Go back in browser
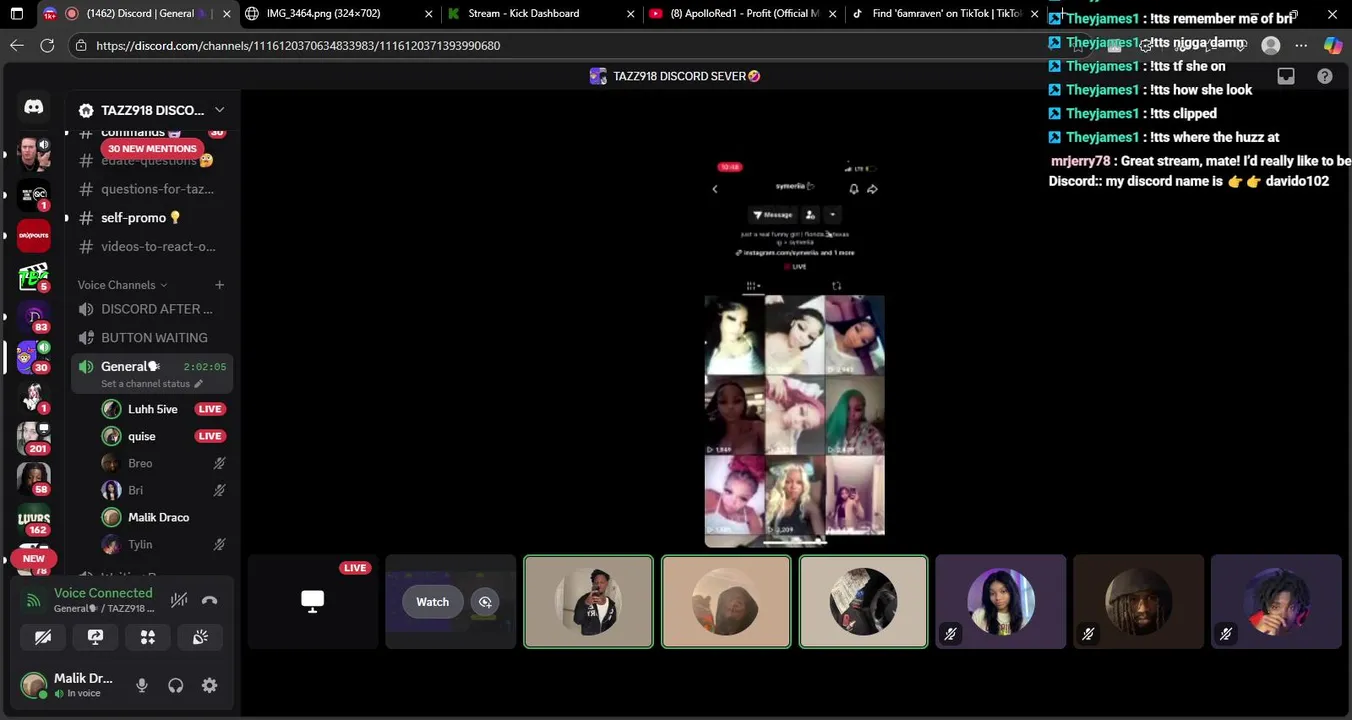The image size is (1352, 720). [16, 46]
